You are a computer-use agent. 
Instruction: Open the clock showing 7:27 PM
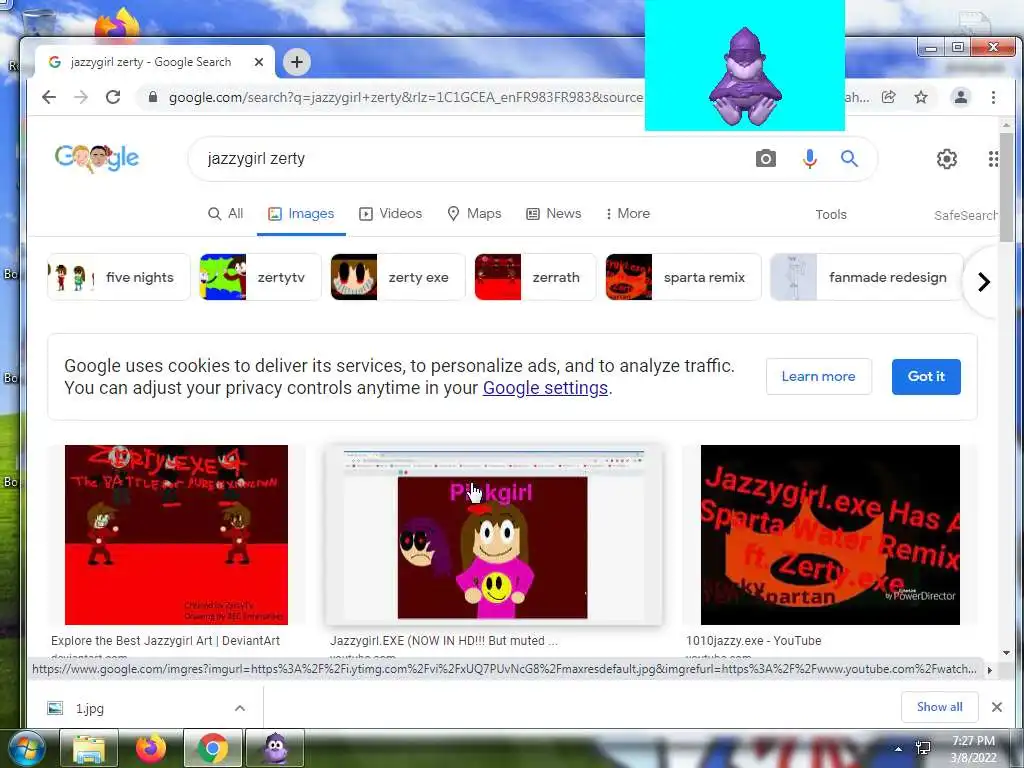pos(973,749)
